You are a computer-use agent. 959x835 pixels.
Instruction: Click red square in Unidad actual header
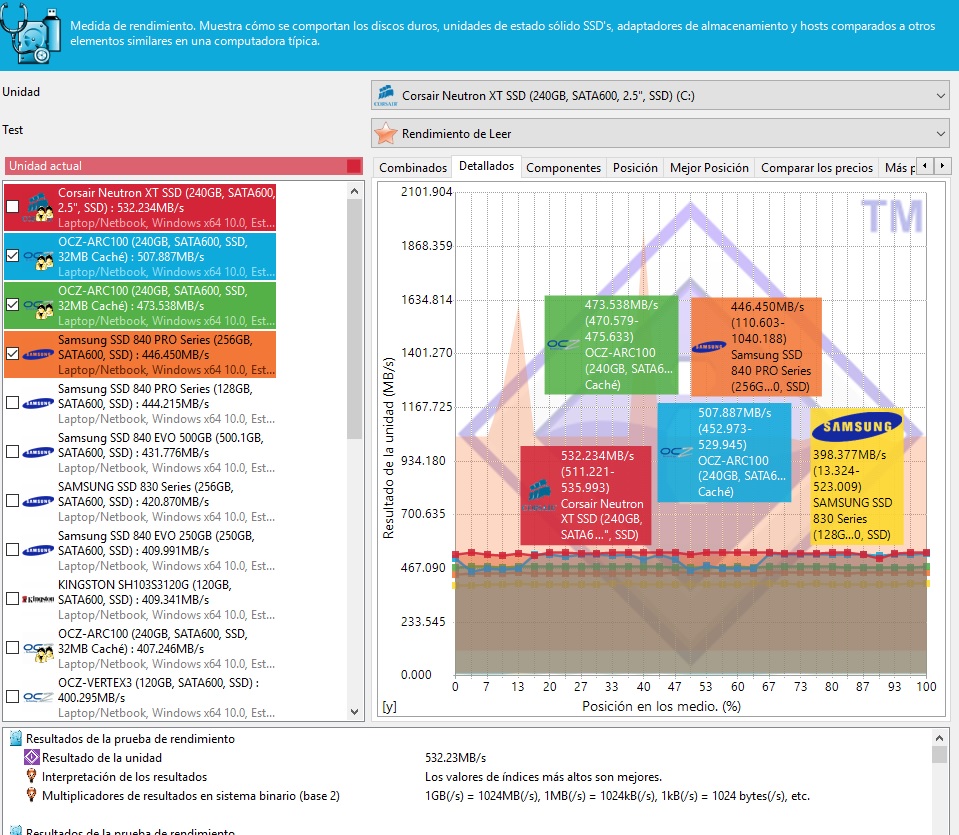(354, 166)
